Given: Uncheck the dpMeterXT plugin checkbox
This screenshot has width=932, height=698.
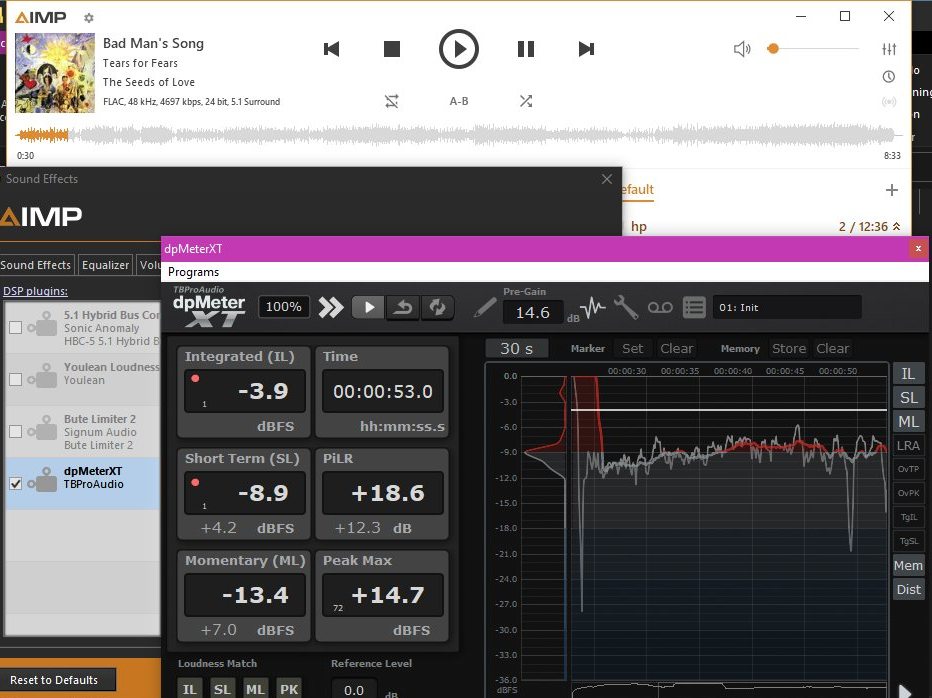Looking at the screenshot, I should click(x=15, y=483).
